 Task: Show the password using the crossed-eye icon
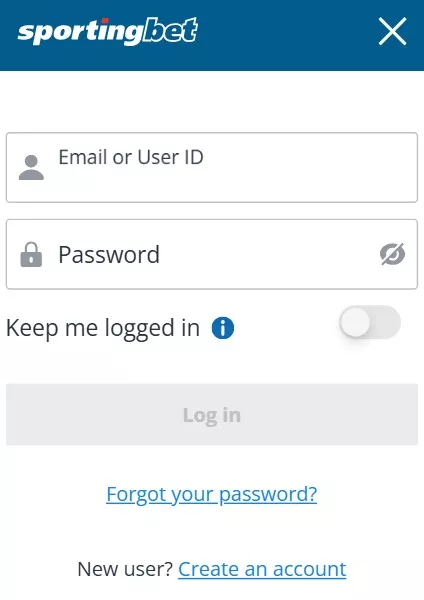(x=392, y=254)
